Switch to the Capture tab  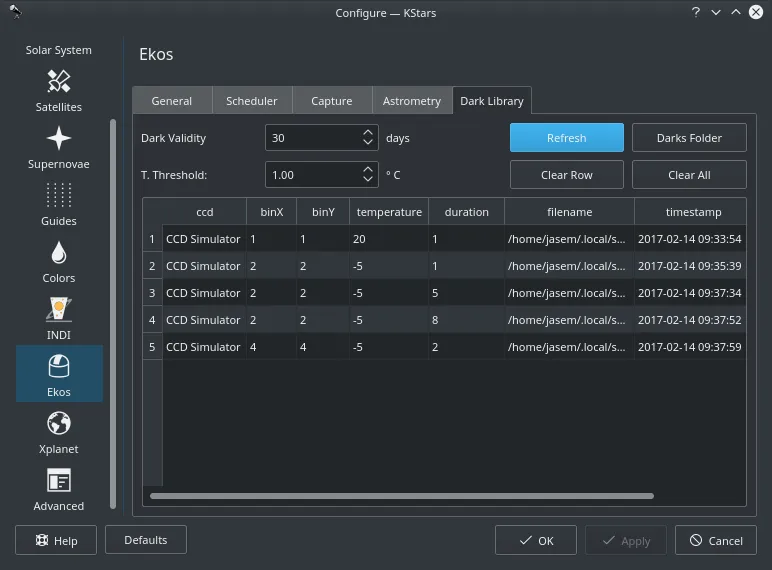[332, 101]
